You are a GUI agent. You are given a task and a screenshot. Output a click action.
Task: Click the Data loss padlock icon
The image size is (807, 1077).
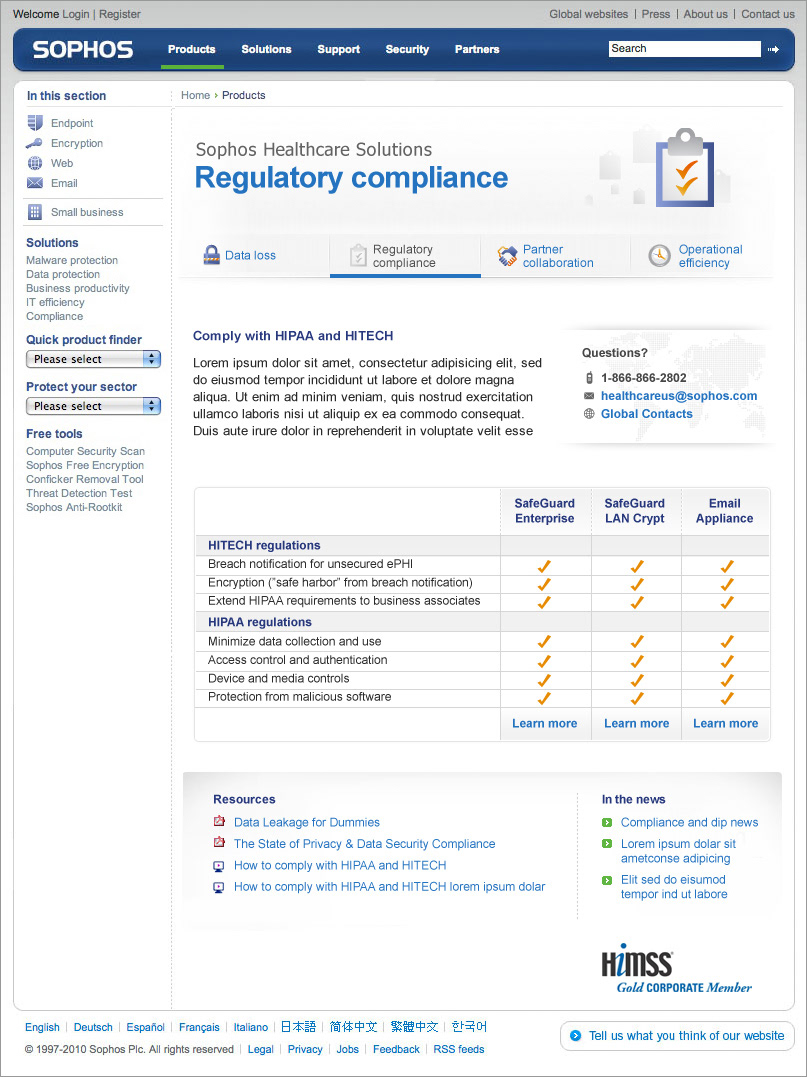click(211, 255)
